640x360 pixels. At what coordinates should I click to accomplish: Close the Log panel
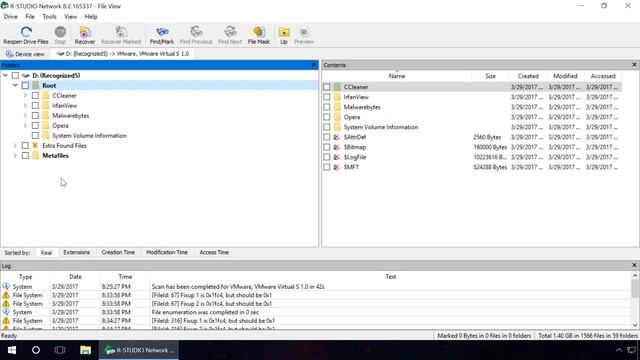coord(634,265)
